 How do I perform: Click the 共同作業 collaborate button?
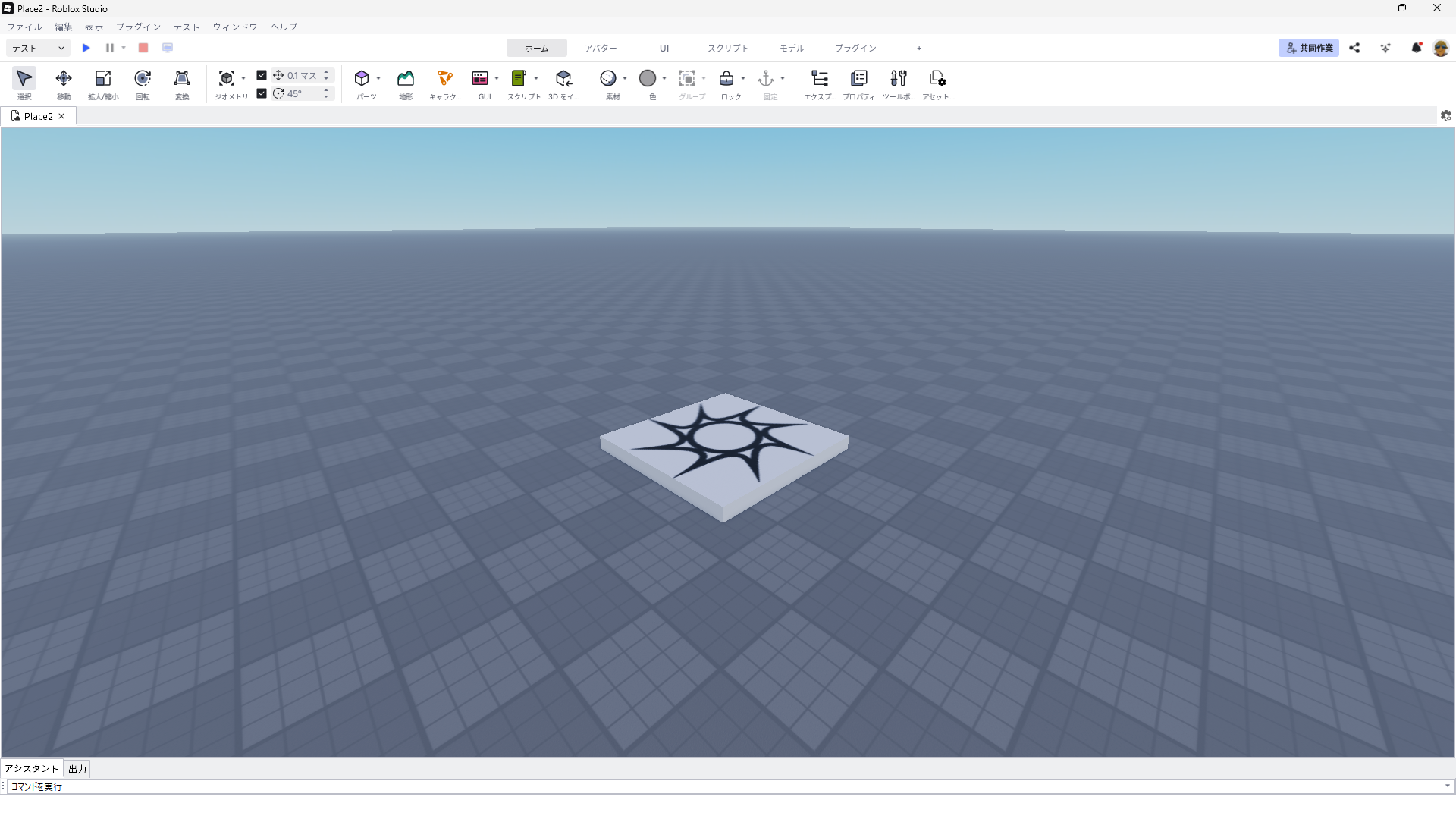pyautogui.click(x=1309, y=48)
